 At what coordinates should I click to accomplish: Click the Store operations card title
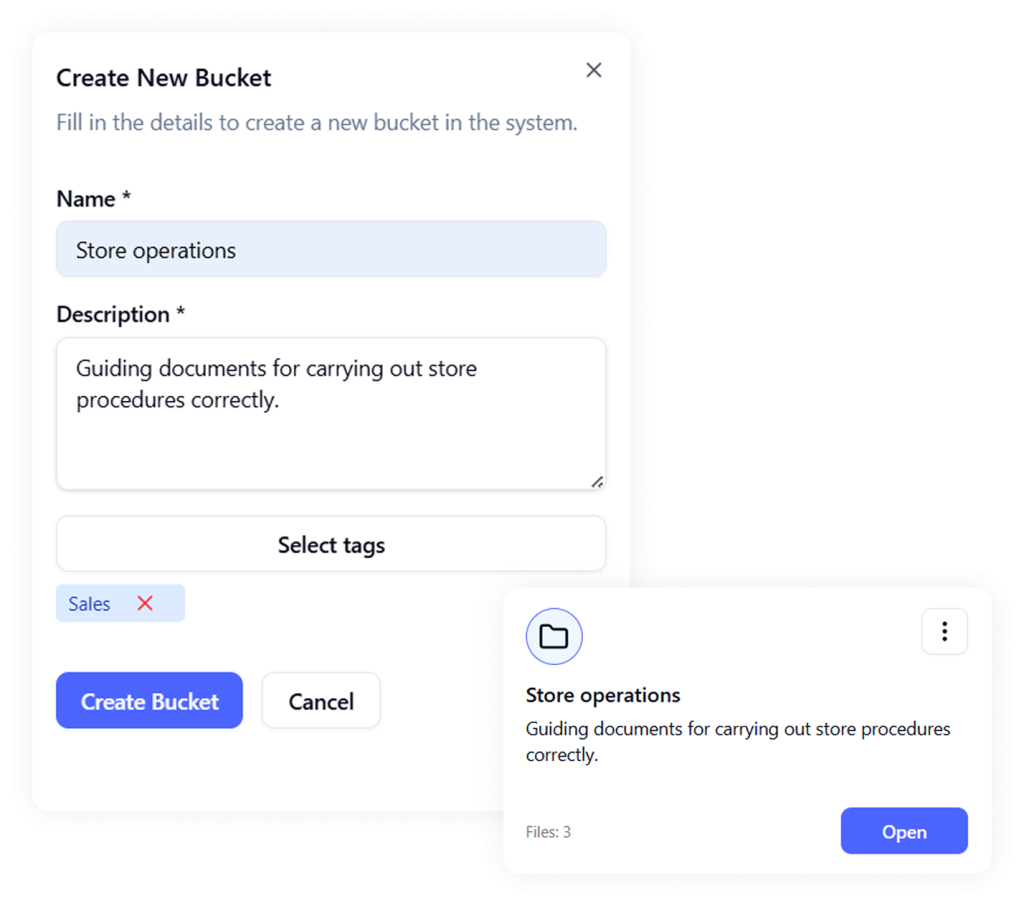[603, 695]
